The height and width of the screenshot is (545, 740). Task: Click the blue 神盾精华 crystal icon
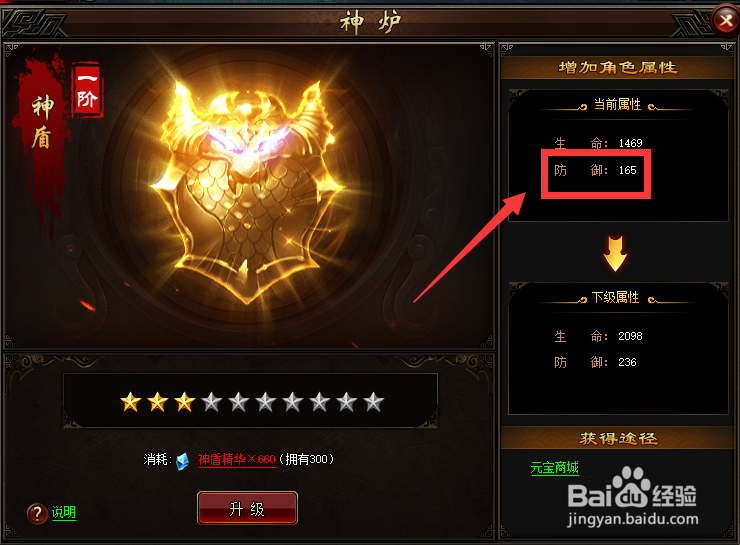pyautogui.click(x=182, y=461)
